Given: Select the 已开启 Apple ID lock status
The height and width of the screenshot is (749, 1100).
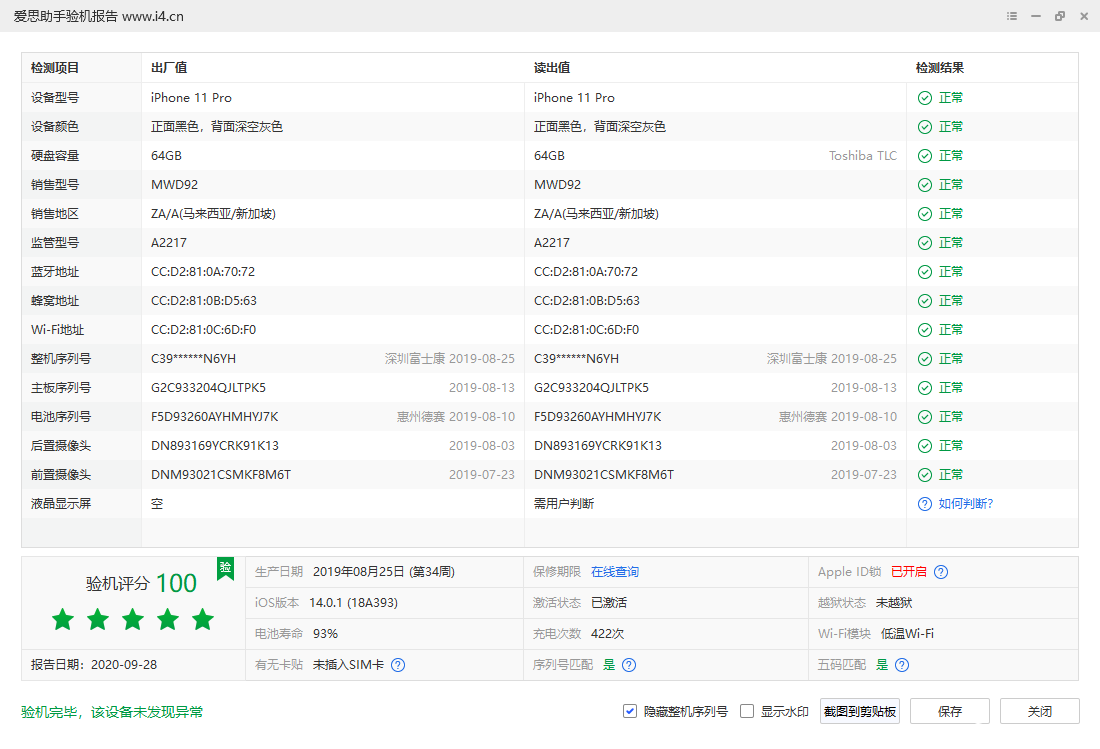Looking at the screenshot, I should 908,572.
